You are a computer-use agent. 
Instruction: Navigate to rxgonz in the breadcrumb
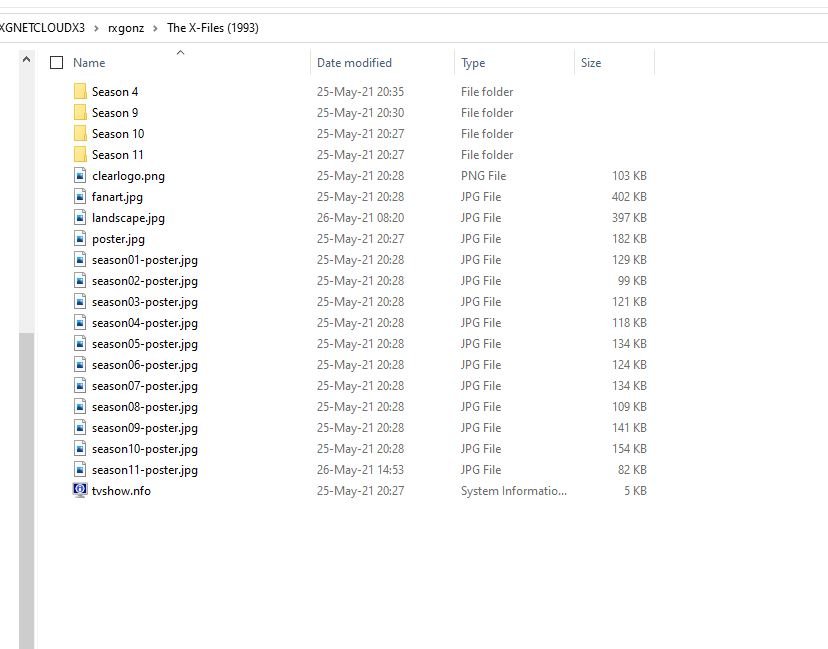126,28
